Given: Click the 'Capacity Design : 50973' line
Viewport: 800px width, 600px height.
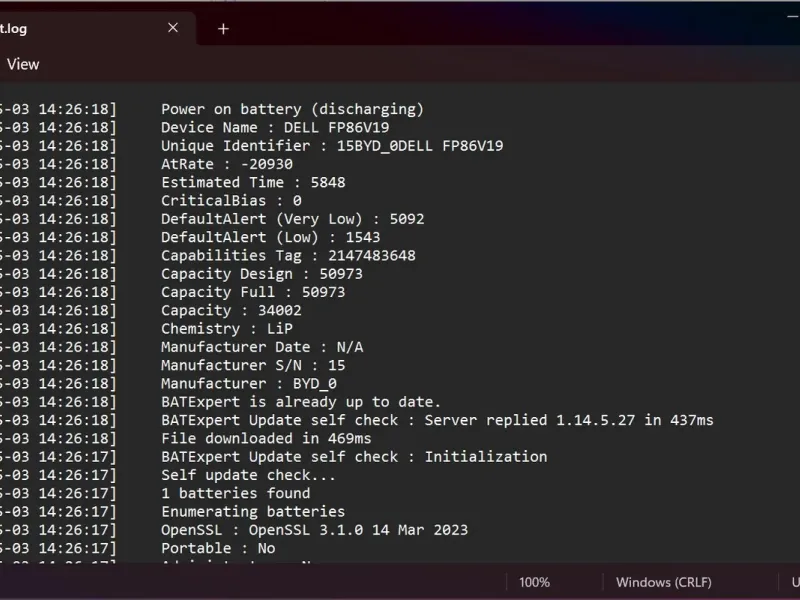Looking at the screenshot, I should (x=262, y=274).
